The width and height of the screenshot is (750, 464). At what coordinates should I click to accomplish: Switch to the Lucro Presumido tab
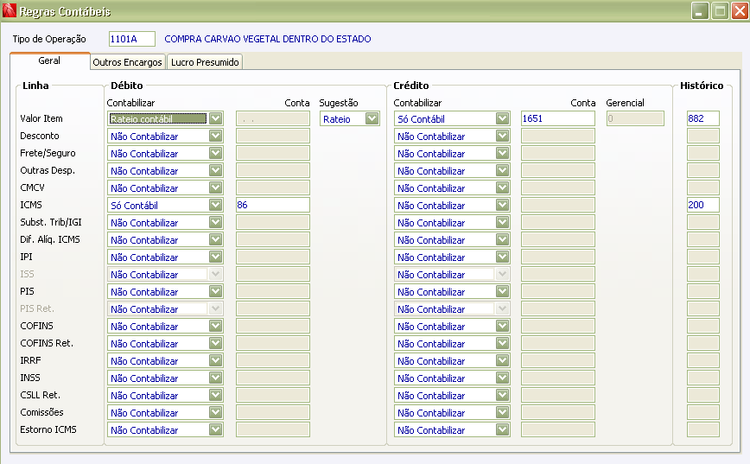[x=205, y=62]
